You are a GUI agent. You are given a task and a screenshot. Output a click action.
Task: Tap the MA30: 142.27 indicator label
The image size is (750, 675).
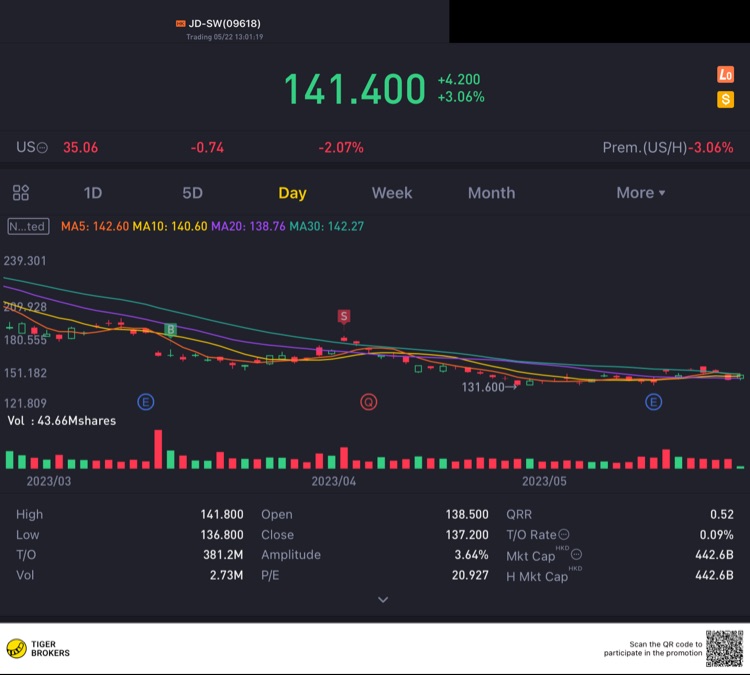(x=327, y=226)
